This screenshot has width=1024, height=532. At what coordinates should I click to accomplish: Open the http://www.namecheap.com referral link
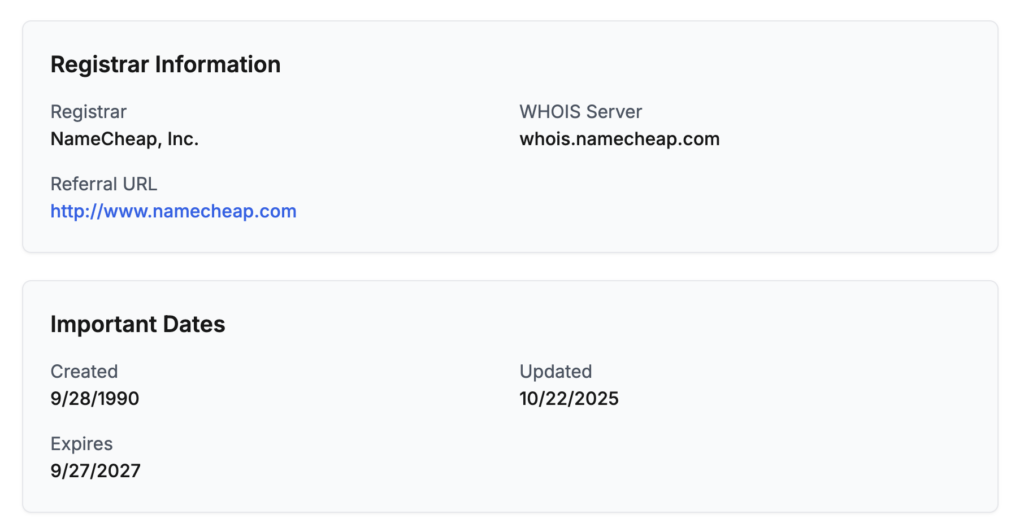173,211
